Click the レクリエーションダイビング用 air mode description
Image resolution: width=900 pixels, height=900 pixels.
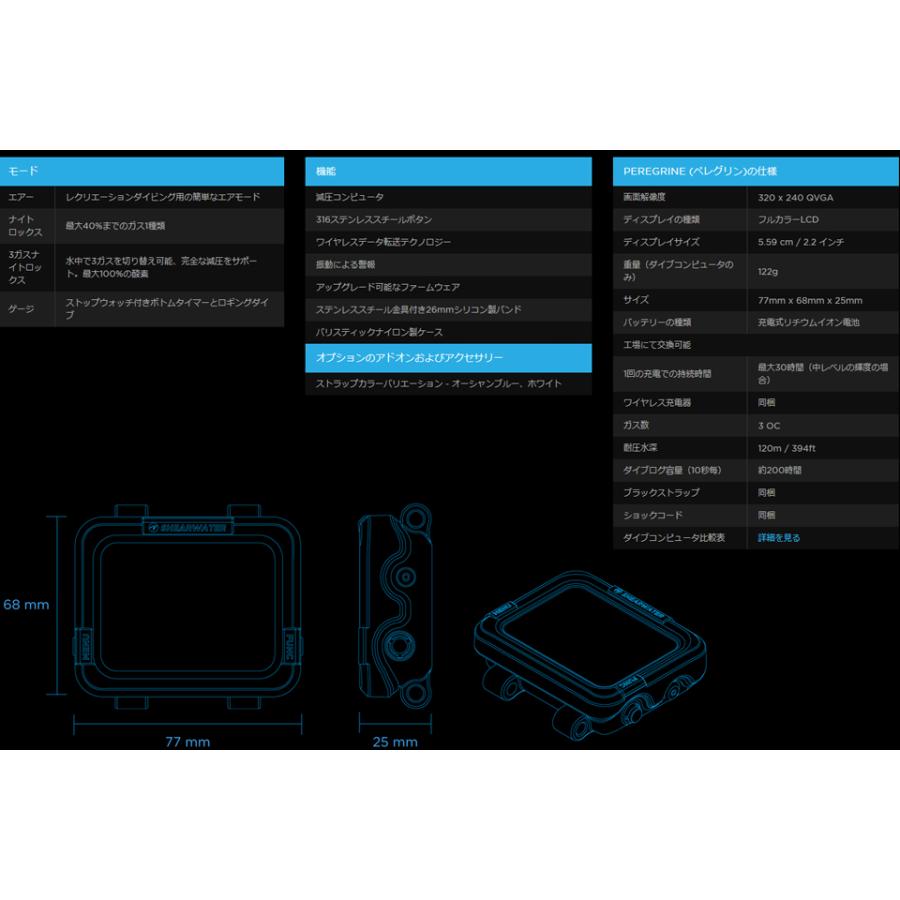162,197
